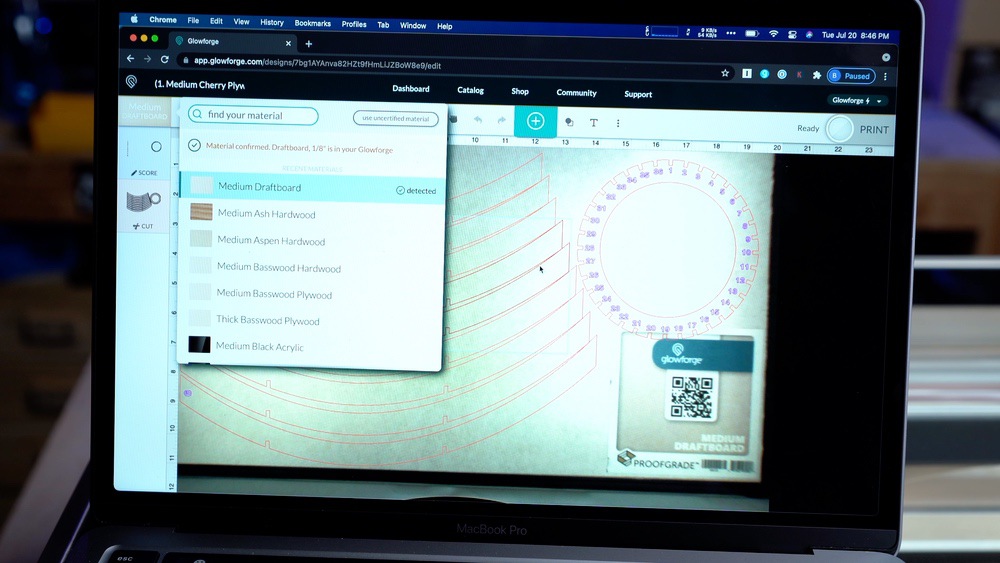Open the Profiles menu
Screen dimensions: 1000x563
click(354, 24)
